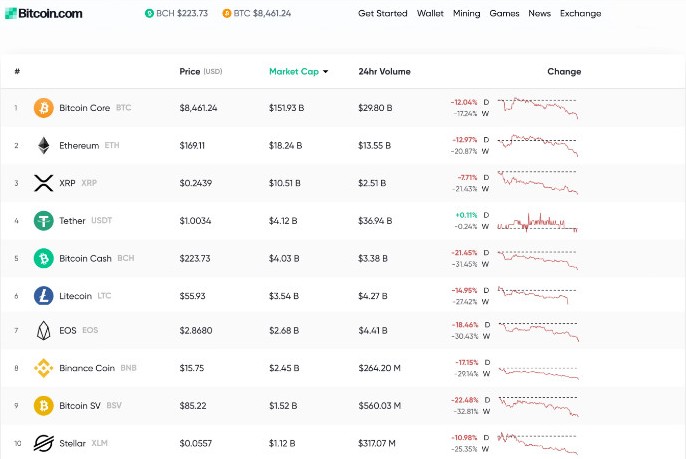Screen dimensions: 686x459
Task: Open the Games menu item
Action: [x=504, y=14]
